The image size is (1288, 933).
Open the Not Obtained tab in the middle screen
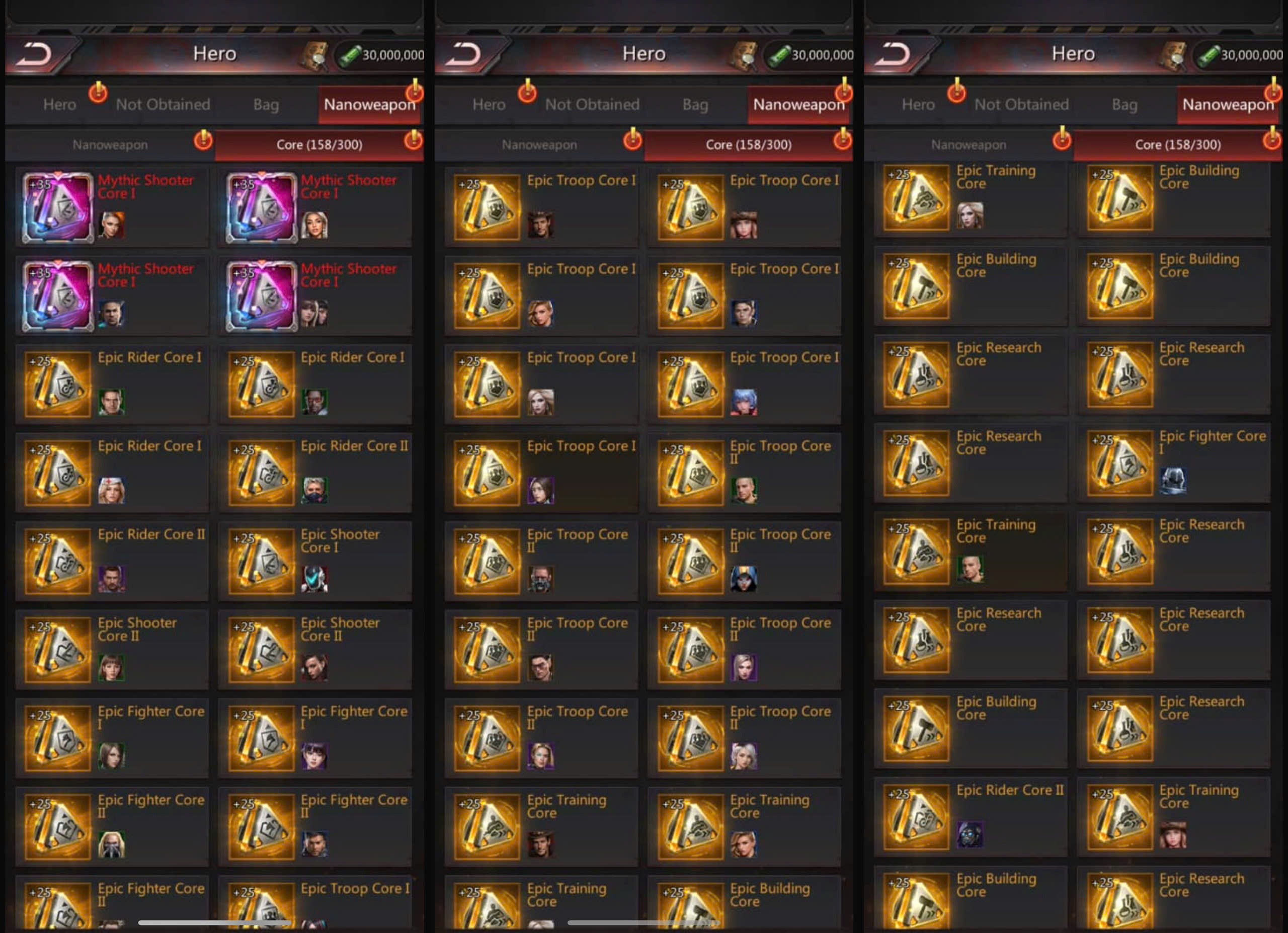[592, 105]
